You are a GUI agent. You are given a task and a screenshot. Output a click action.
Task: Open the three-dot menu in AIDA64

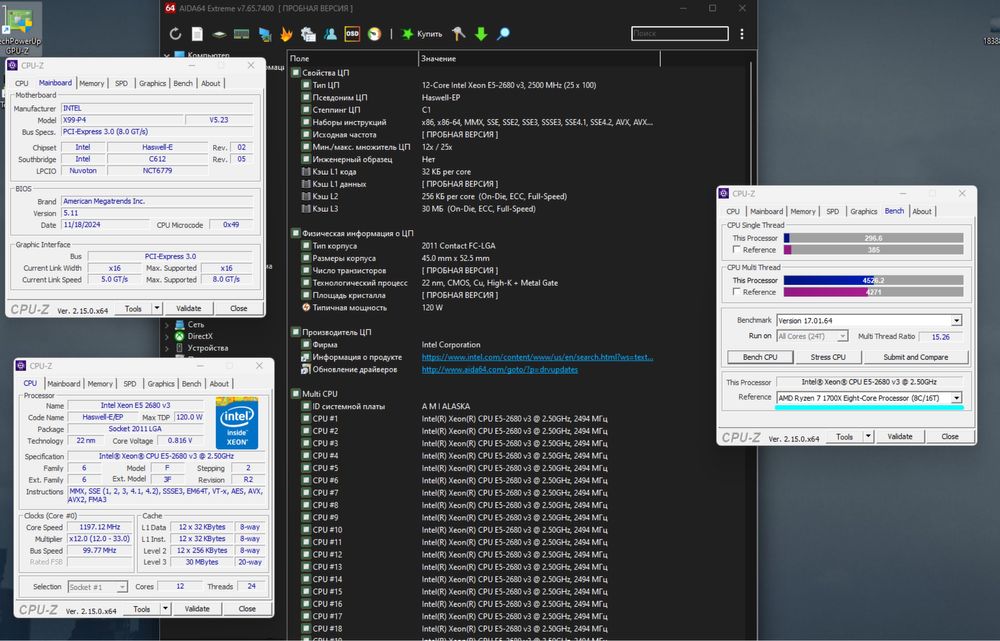(742, 34)
